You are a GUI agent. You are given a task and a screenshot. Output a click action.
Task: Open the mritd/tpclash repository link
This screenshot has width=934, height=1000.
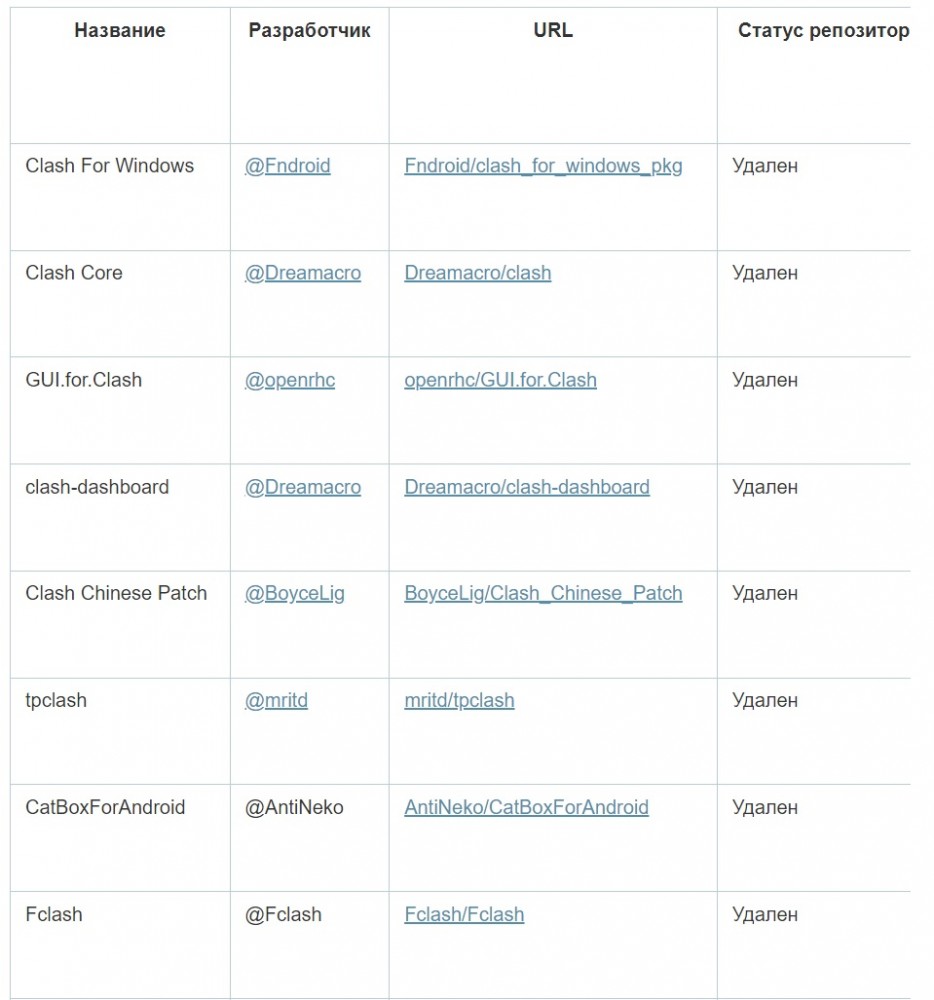pos(459,700)
